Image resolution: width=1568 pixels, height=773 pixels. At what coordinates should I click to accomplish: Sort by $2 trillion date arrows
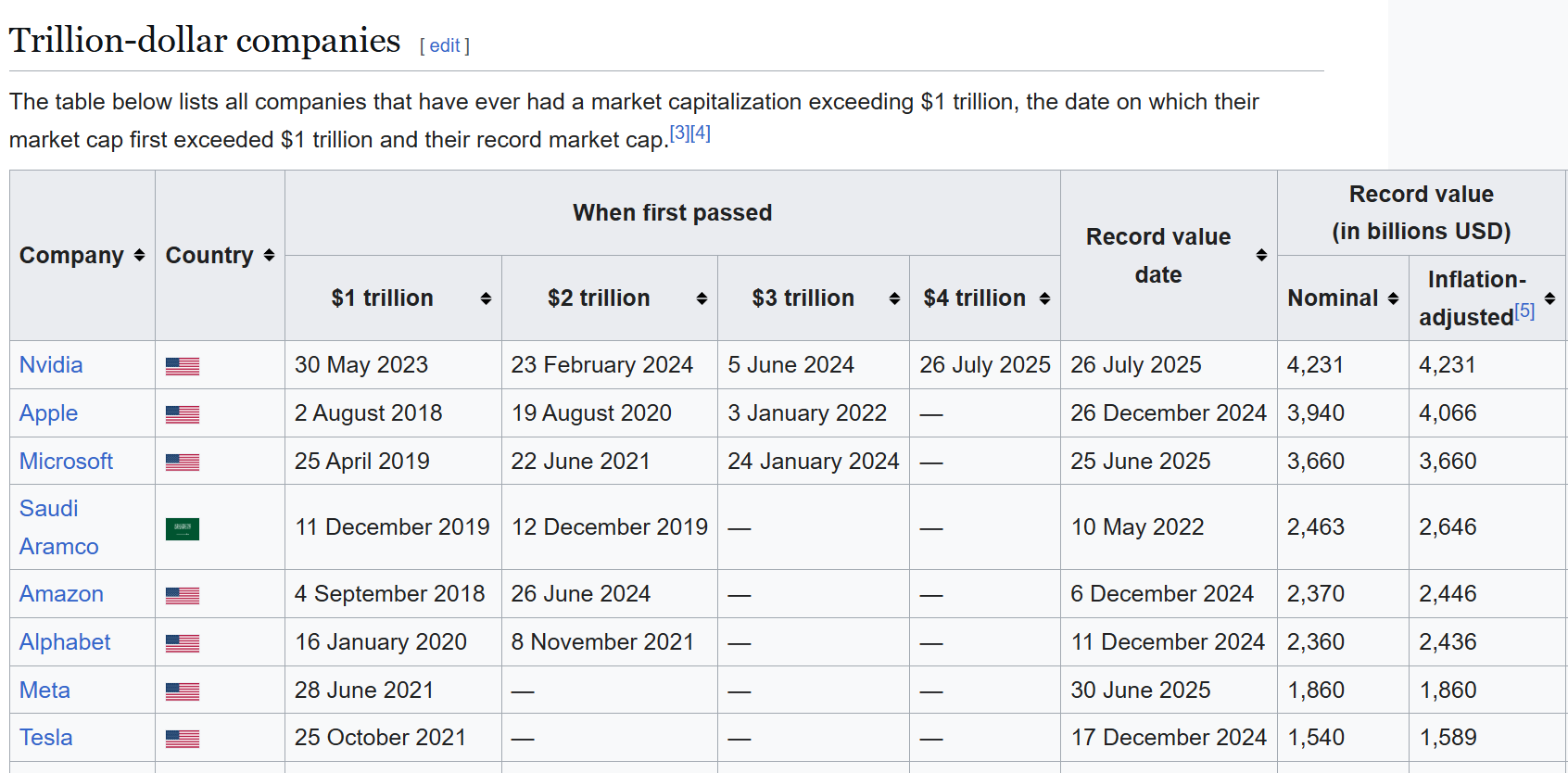[x=702, y=298]
